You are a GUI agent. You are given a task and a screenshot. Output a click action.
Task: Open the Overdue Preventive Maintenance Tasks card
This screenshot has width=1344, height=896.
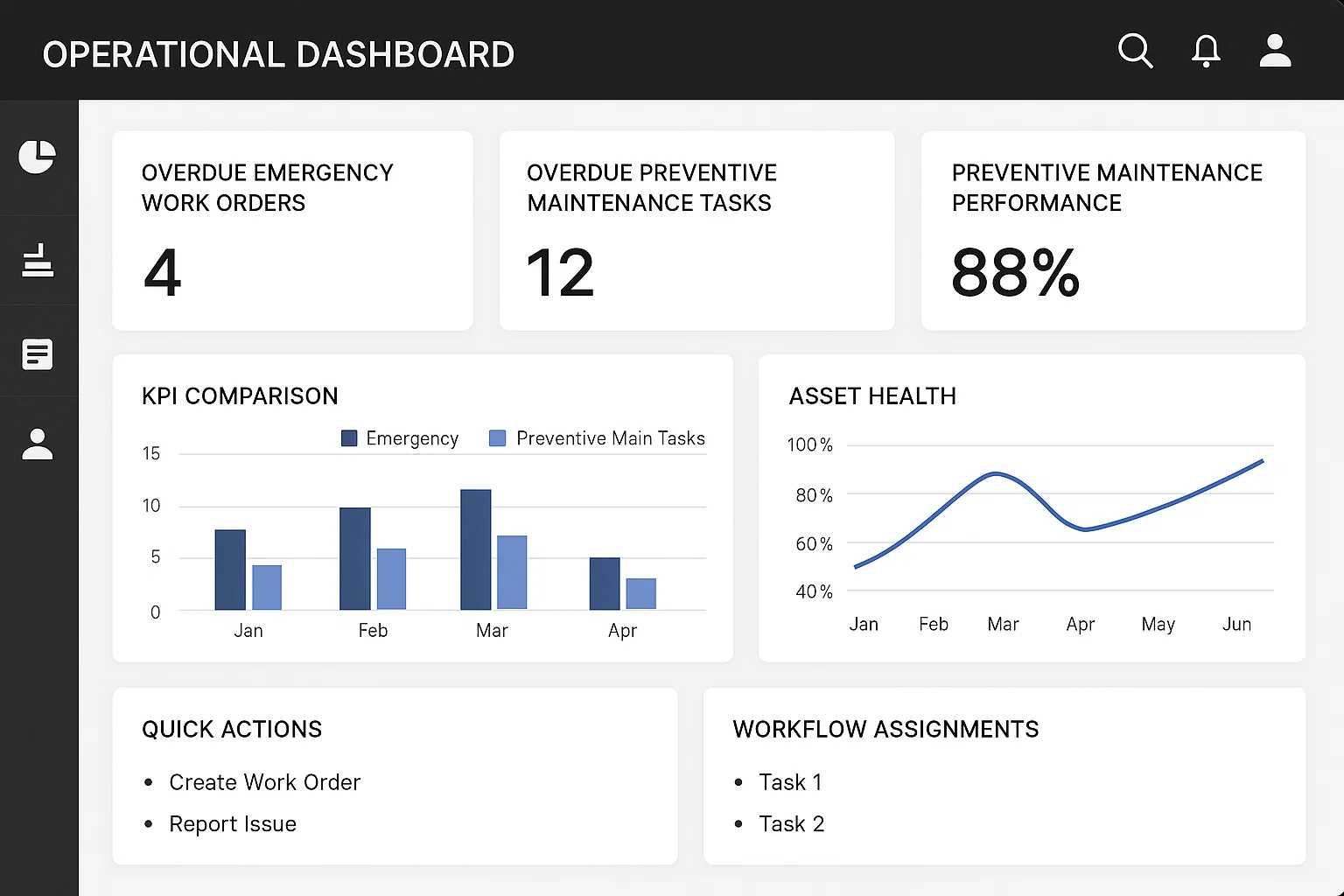click(696, 231)
